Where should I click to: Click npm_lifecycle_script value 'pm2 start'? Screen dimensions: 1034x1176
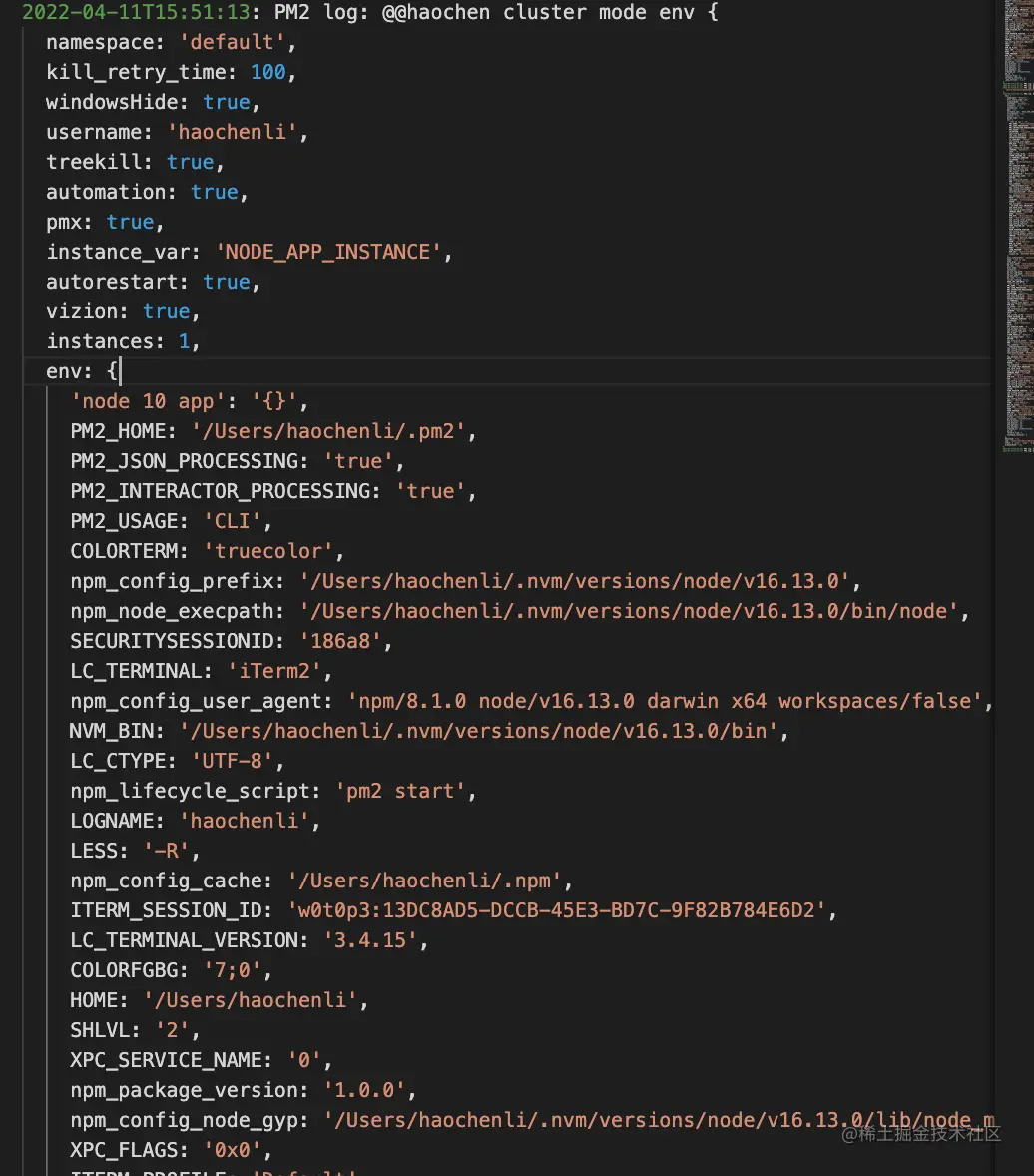(399, 791)
